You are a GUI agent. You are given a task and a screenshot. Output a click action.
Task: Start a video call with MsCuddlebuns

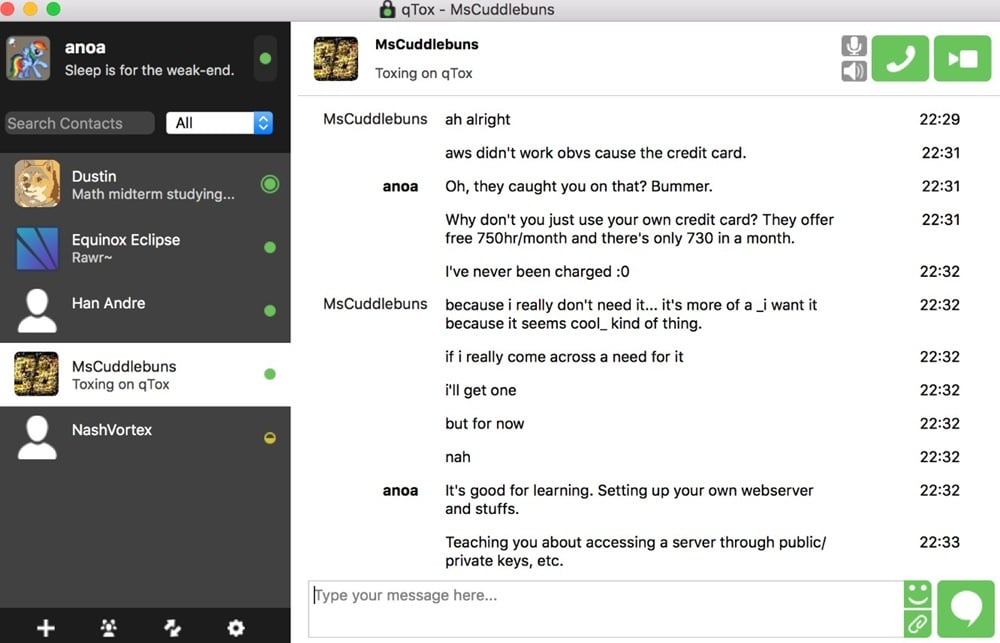(x=962, y=59)
